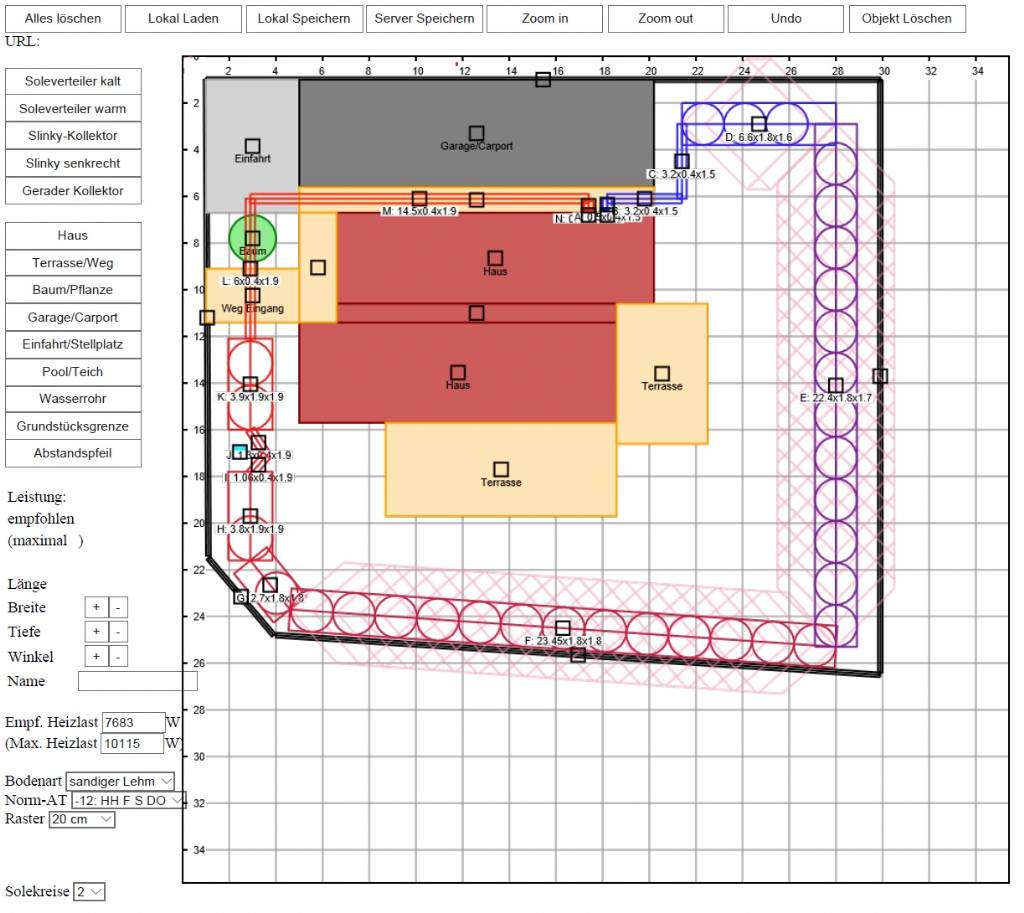Select top boundary handle near 16
The width and height of the screenshot is (1024, 913).
[543, 80]
